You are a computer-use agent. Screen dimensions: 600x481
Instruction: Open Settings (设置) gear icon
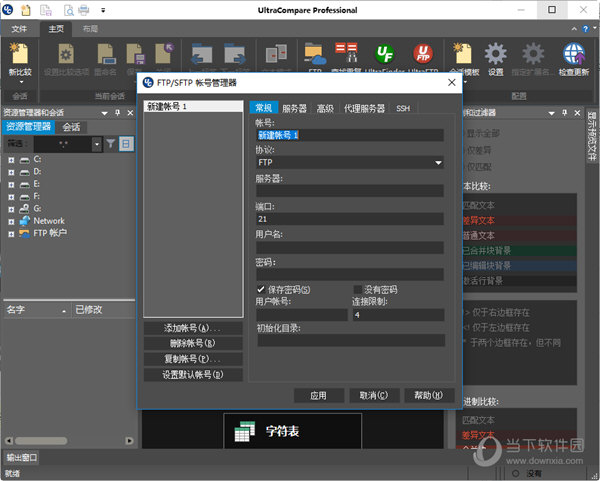tap(496, 54)
